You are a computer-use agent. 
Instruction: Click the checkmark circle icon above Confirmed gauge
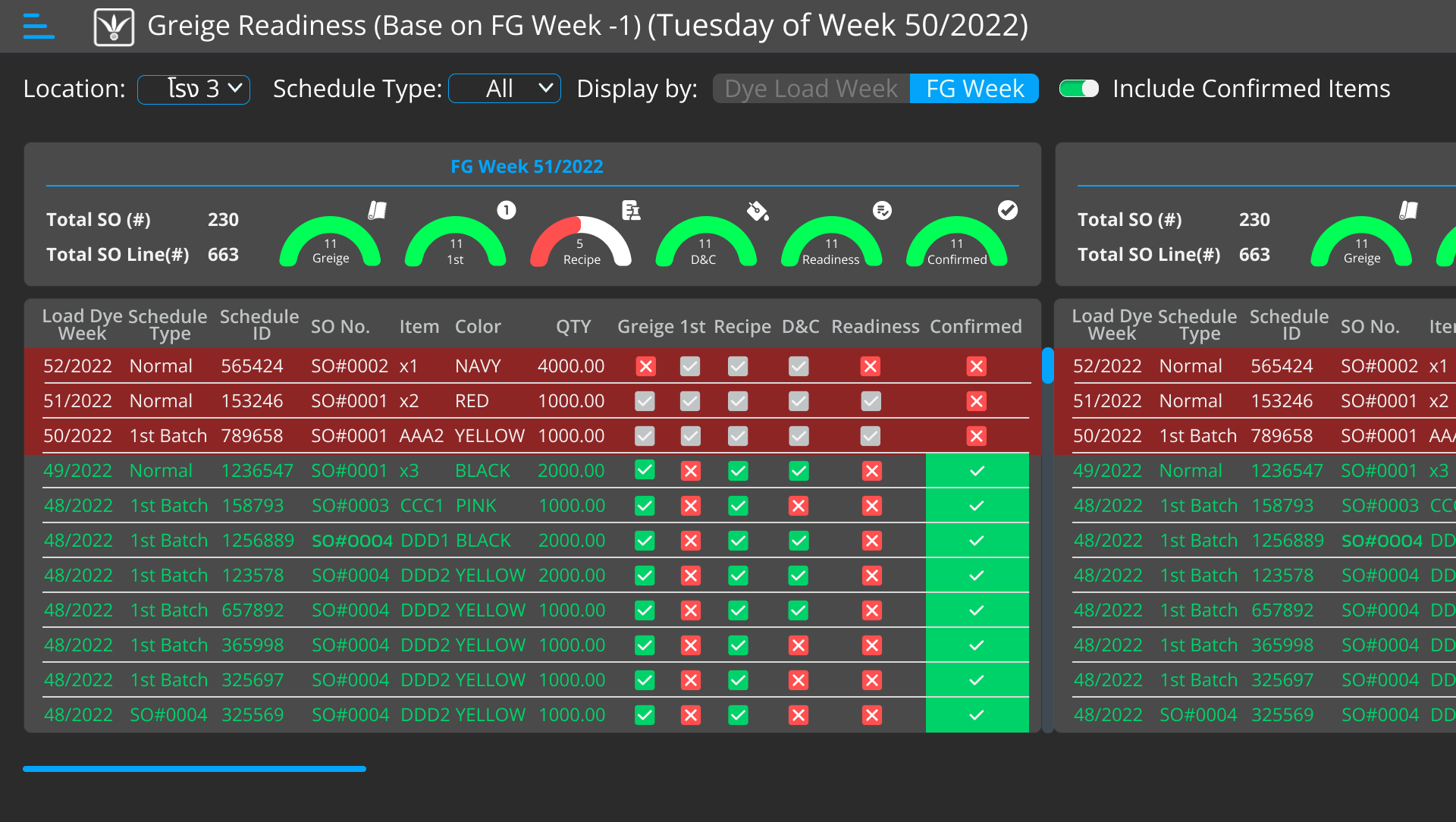(1007, 210)
